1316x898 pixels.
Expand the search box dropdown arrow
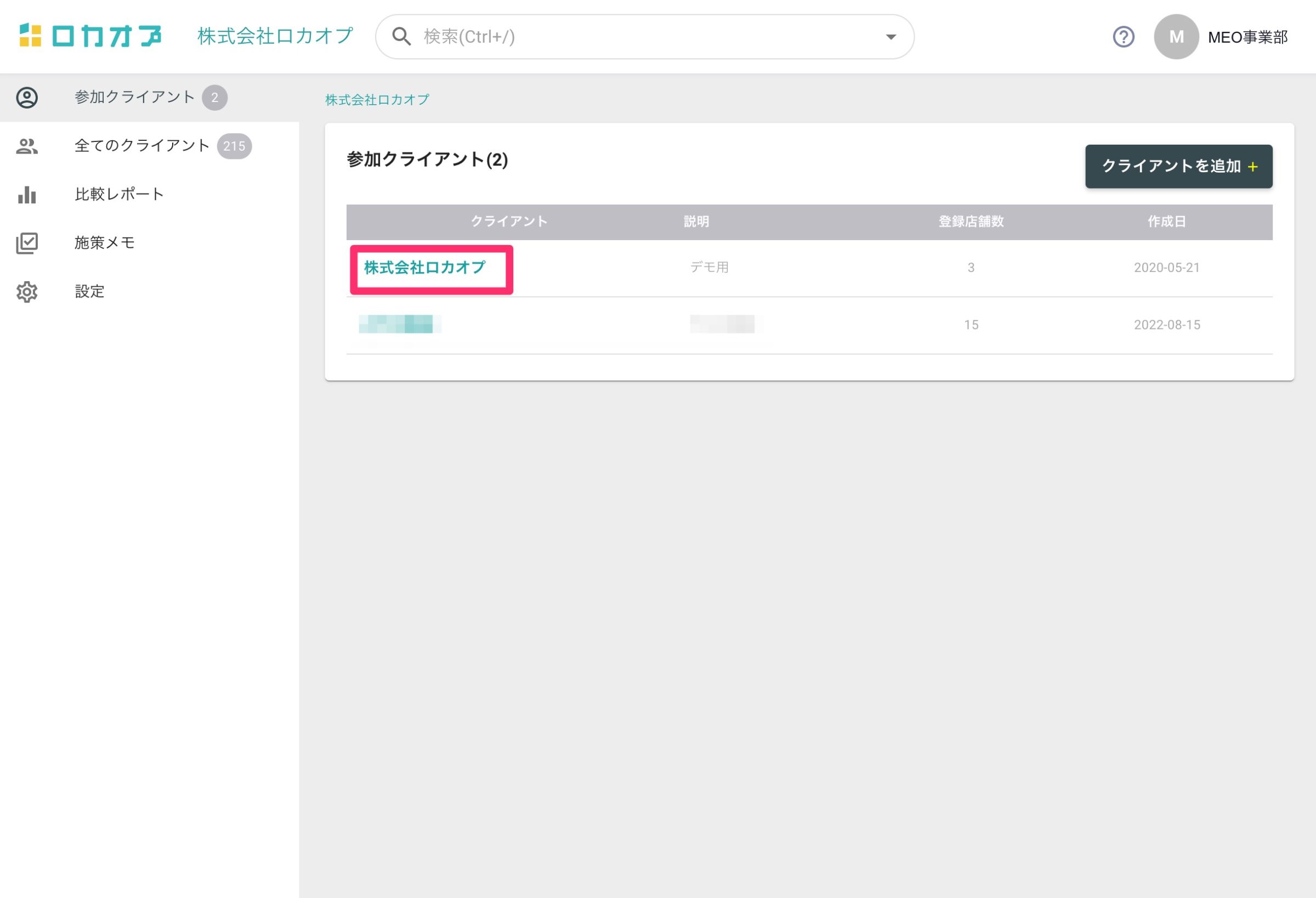point(890,37)
